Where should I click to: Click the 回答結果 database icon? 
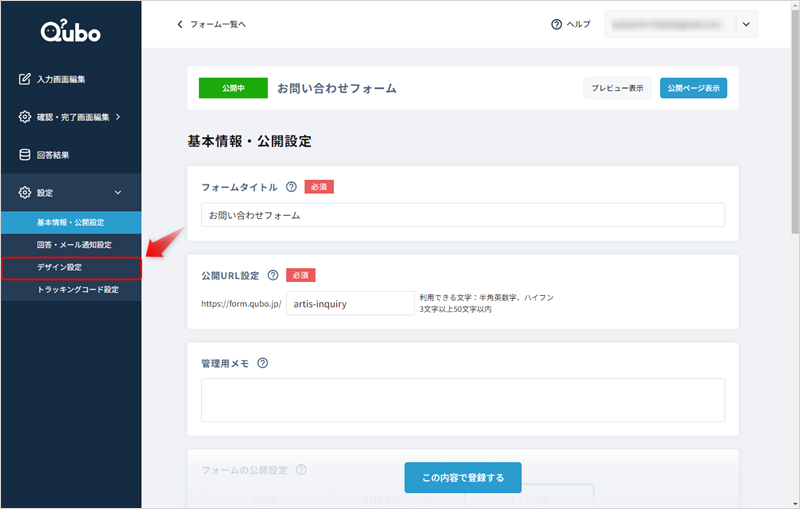tap(26, 155)
